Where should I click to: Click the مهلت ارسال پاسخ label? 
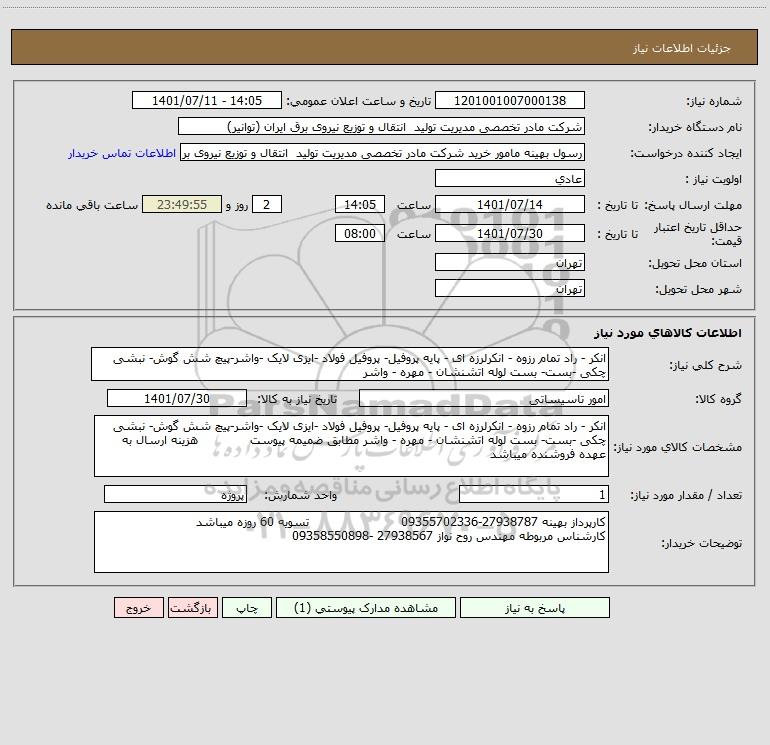(x=693, y=205)
